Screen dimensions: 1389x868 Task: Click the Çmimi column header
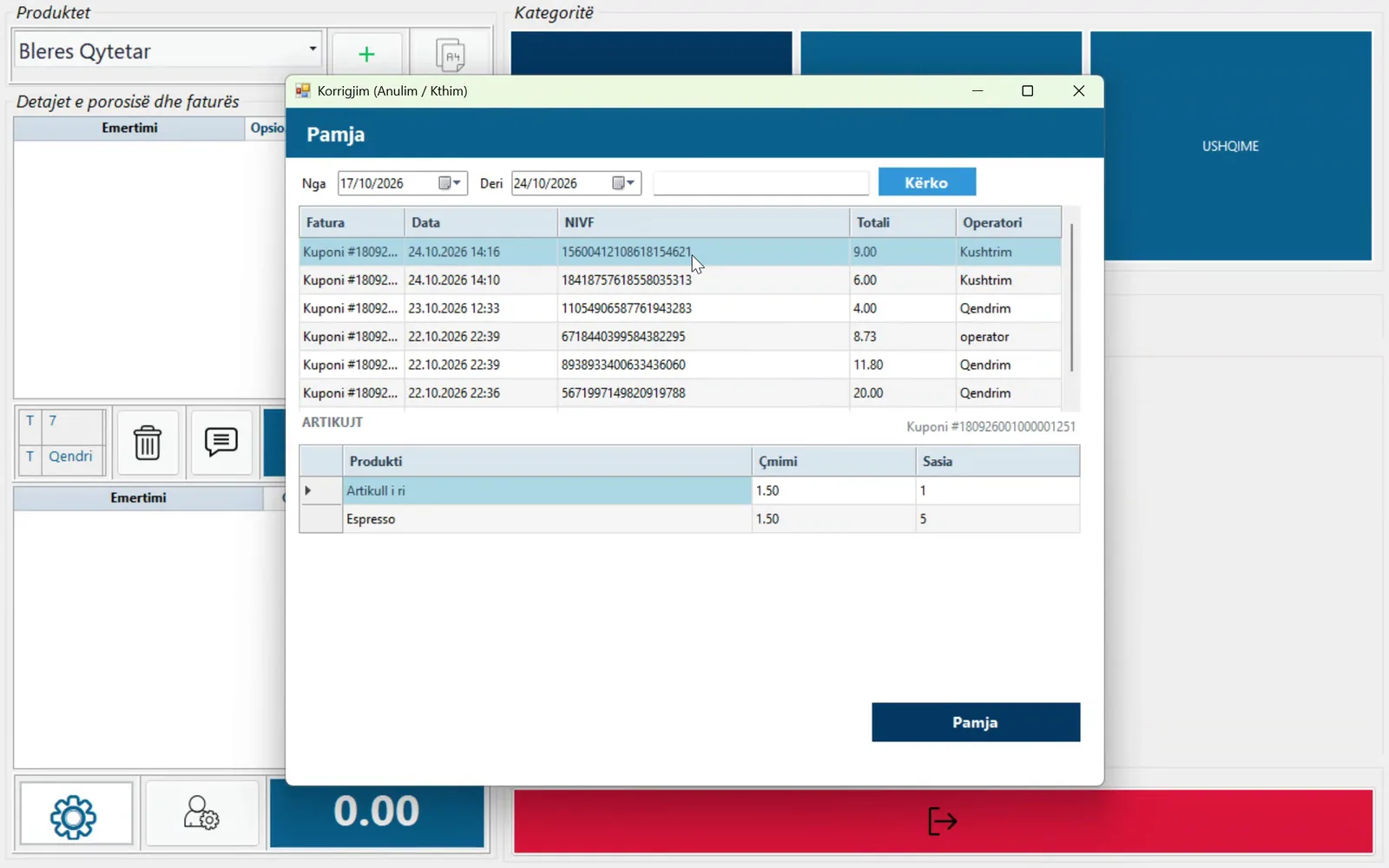(x=833, y=461)
